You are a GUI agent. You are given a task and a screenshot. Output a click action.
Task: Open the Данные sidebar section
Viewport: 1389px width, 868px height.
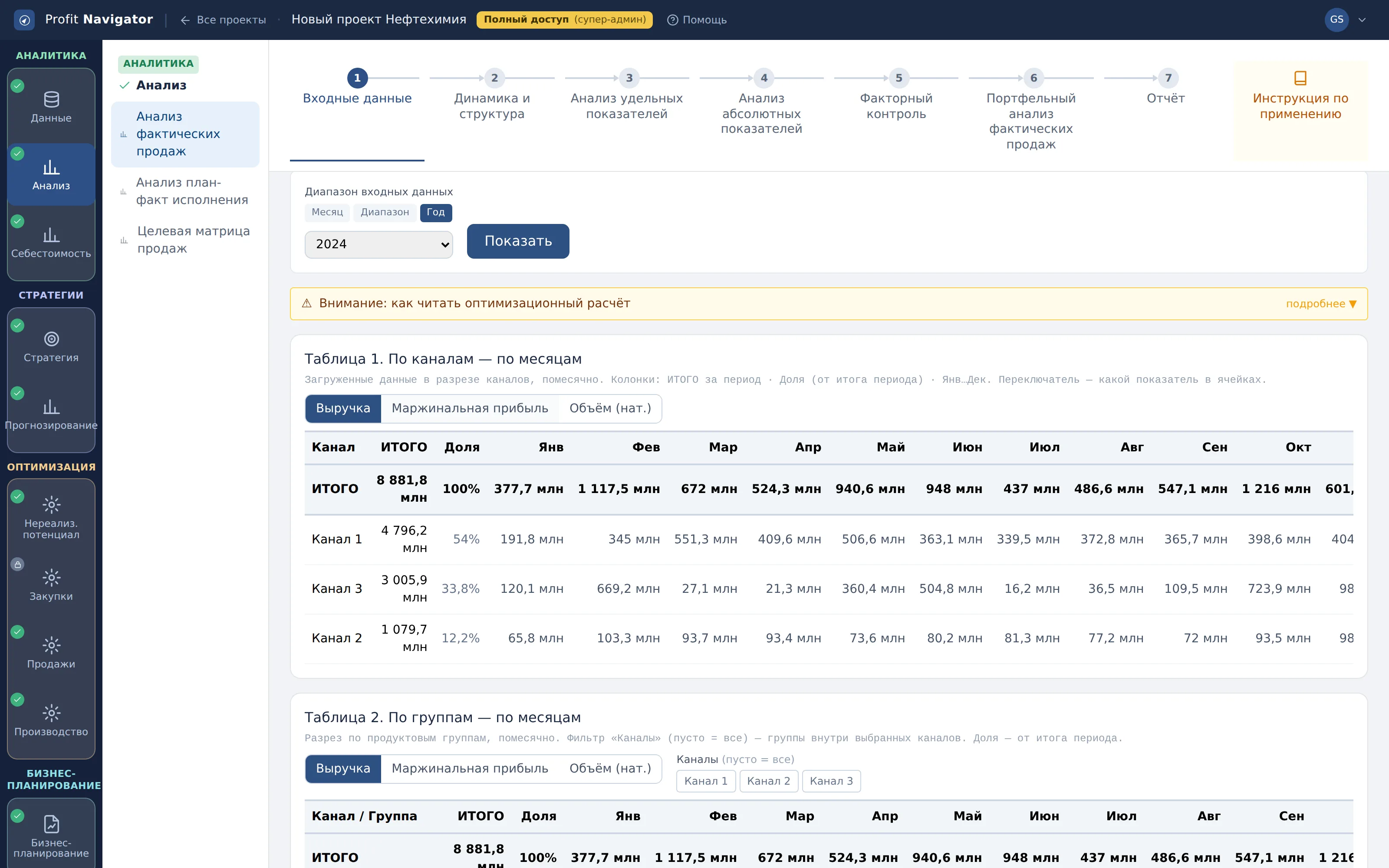(x=51, y=107)
